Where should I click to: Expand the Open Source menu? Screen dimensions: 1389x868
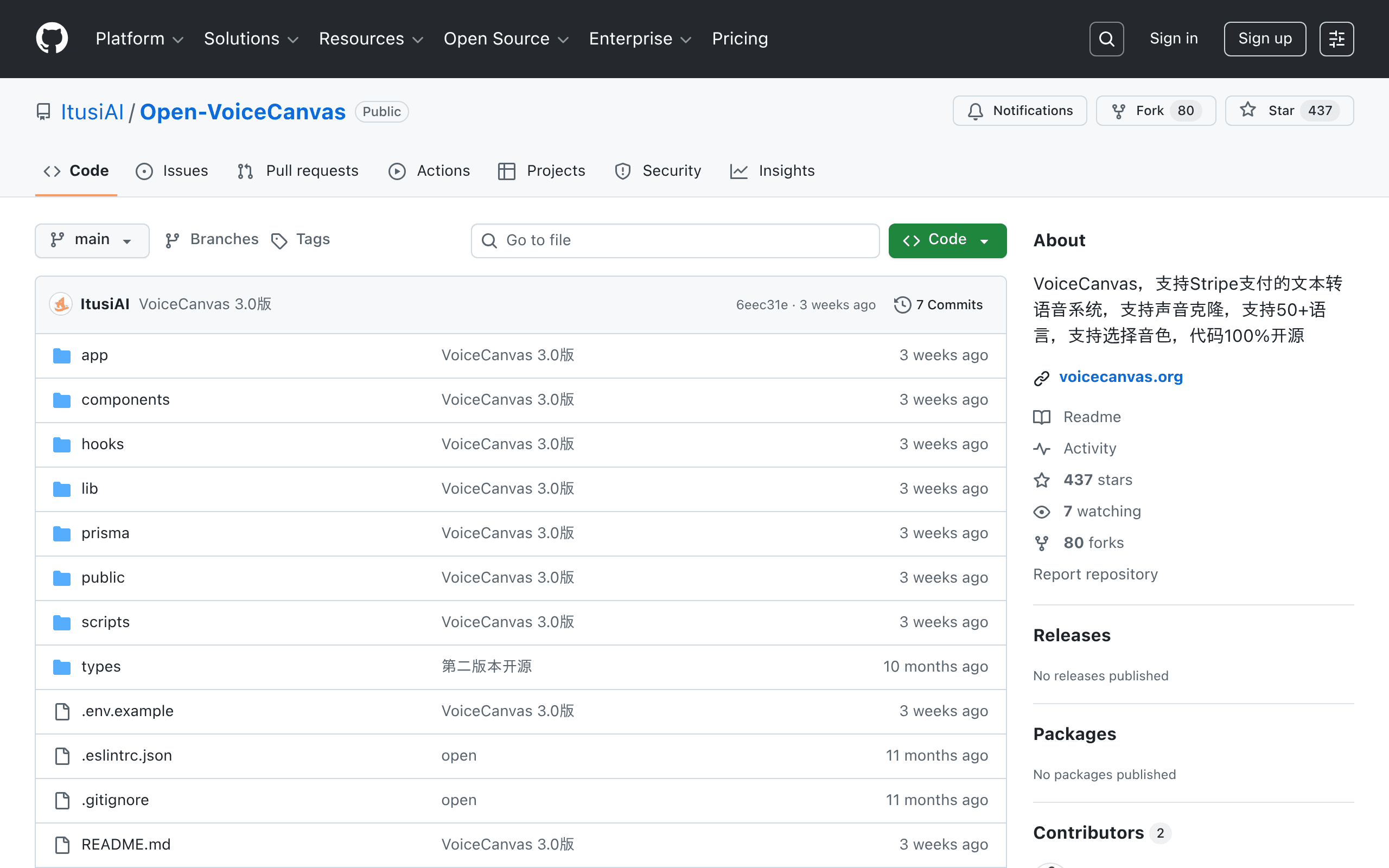(x=506, y=39)
